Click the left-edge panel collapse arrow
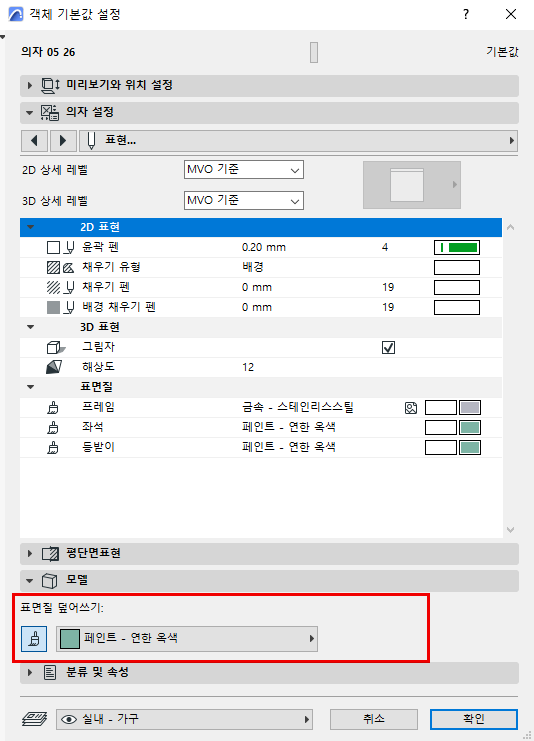The image size is (534, 741). click(x=2, y=36)
